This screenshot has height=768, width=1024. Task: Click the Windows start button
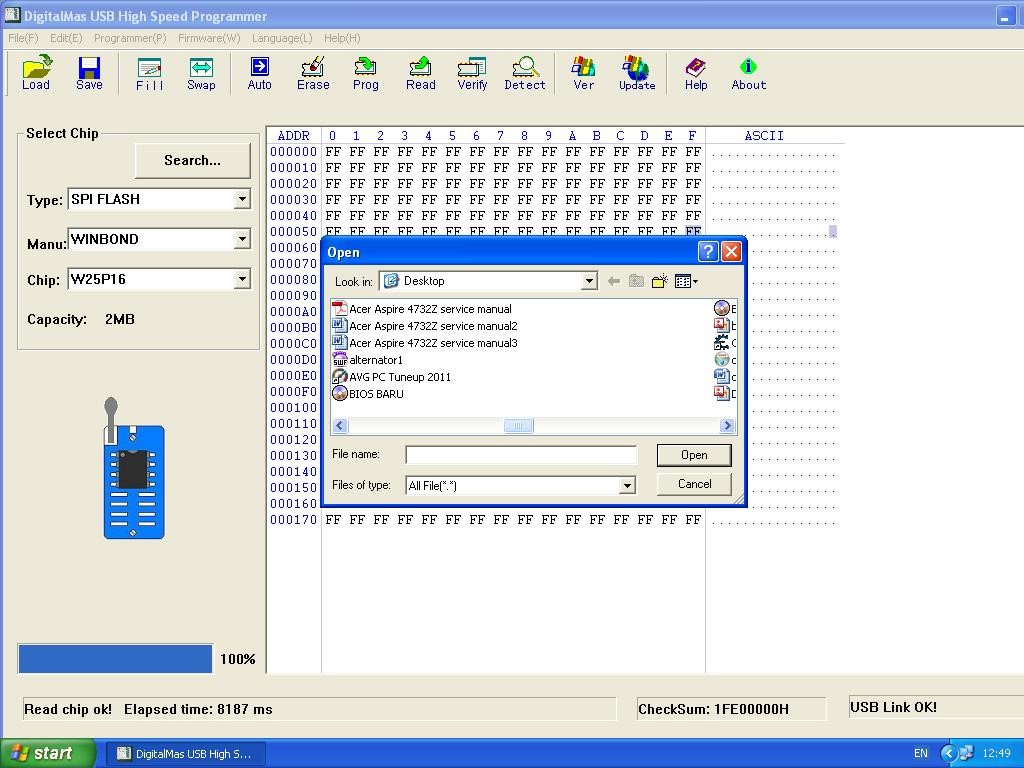48,753
